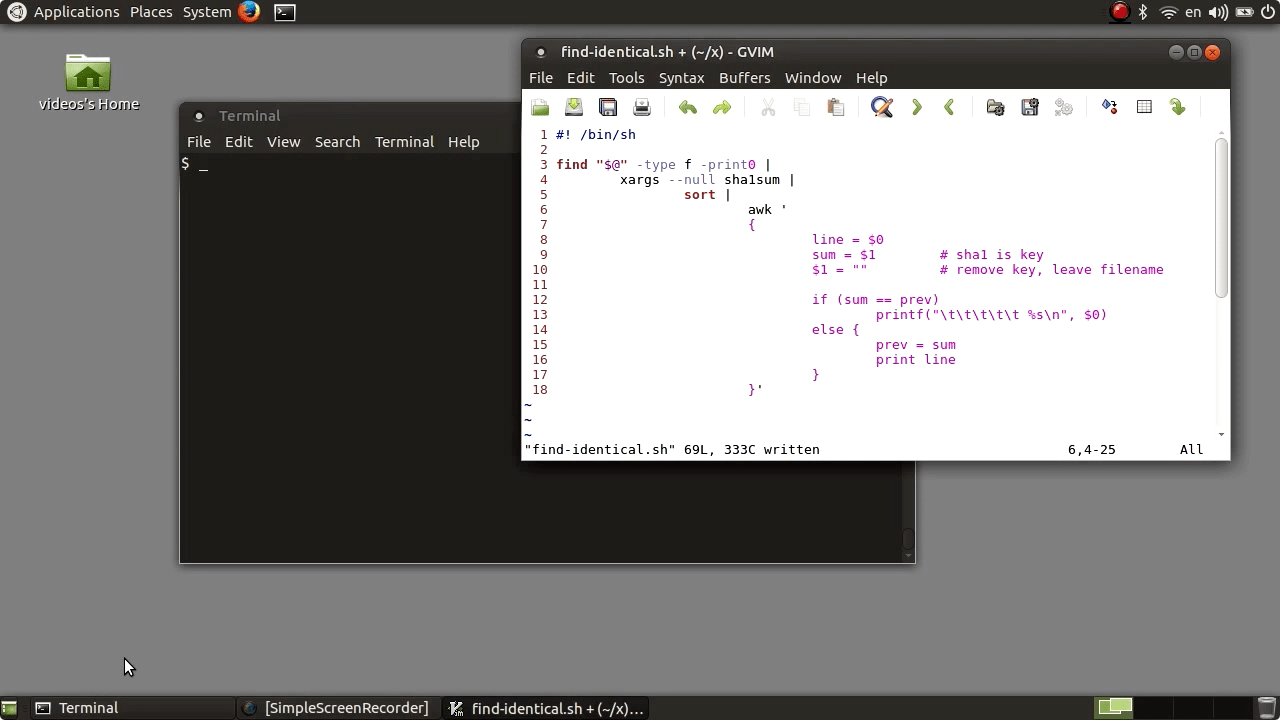Click the Help menu in GVIM
Viewport: 1280px width, 720px height.
[x=871, y=77]
